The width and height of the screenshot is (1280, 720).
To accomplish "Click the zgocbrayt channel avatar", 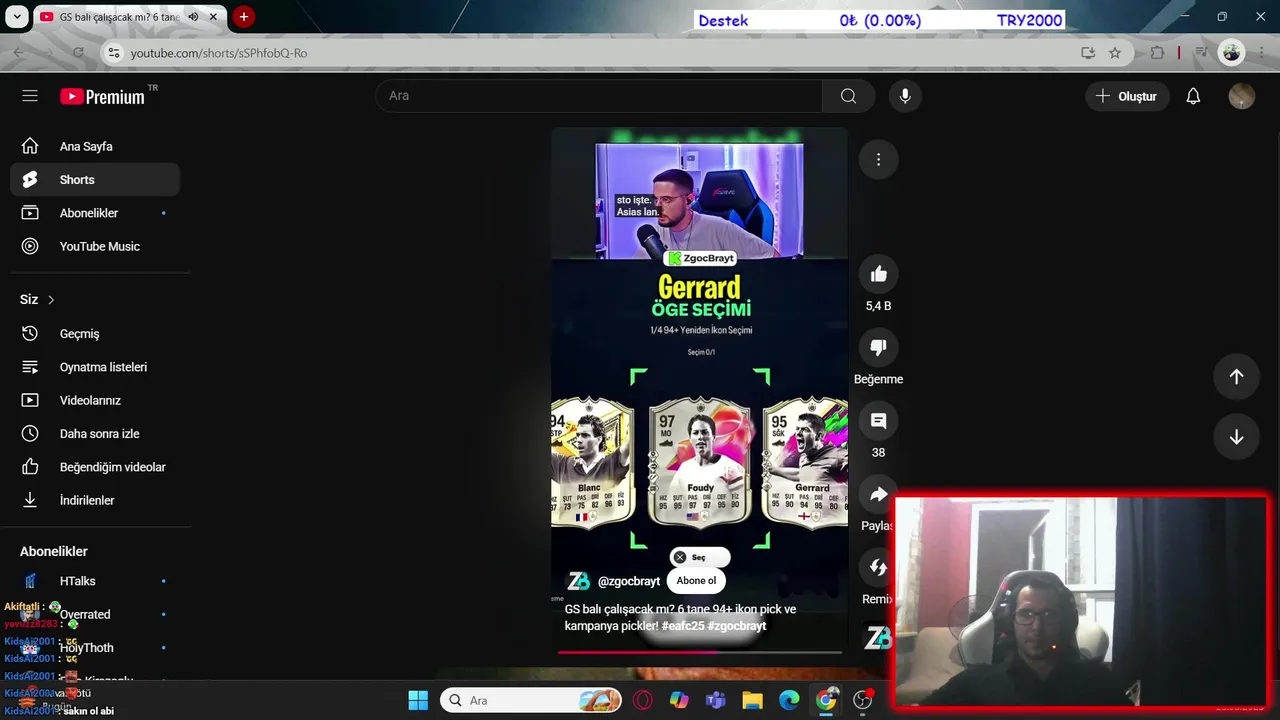I will (578, 581).
